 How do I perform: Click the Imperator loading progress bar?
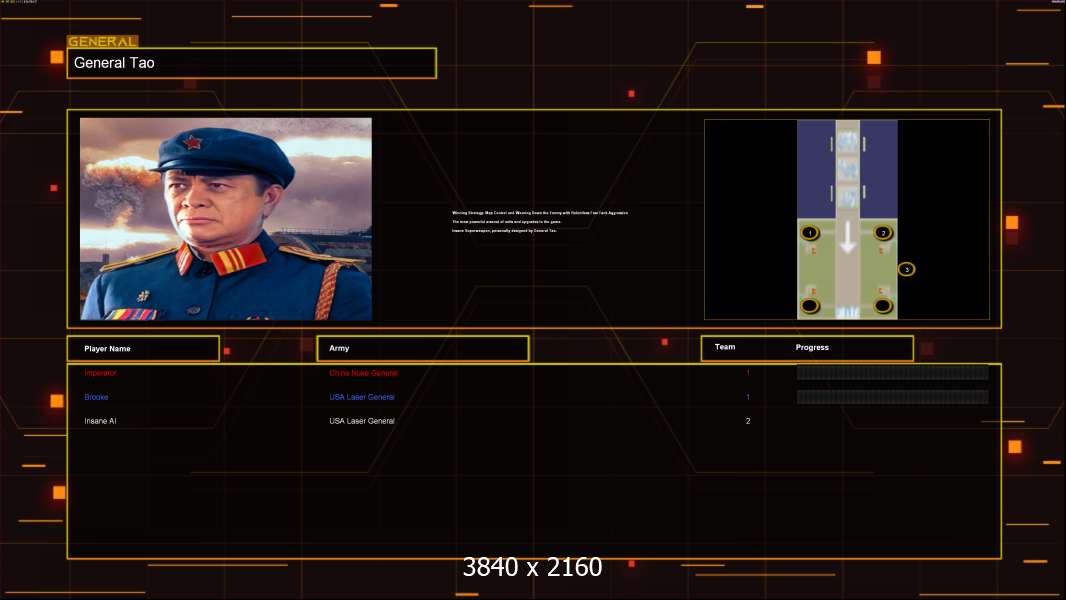tap(892, 372)
